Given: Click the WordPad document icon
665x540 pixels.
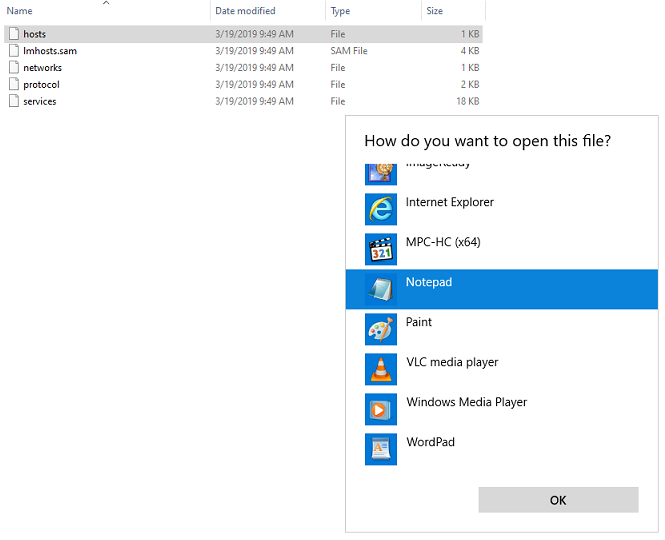Looking at the screenshot, I should [381, 449].
